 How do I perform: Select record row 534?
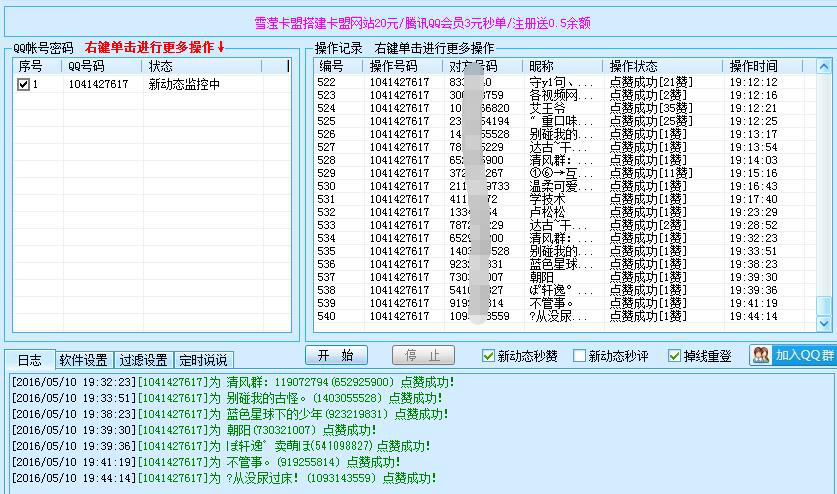565,238
